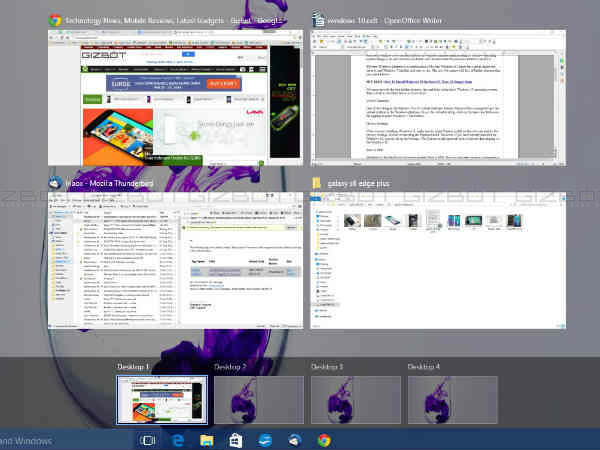The width and height of the screenshot is (600, 450).
Task: Select the Gizbot Google Chrome window preview
Action: click(176, 98)
